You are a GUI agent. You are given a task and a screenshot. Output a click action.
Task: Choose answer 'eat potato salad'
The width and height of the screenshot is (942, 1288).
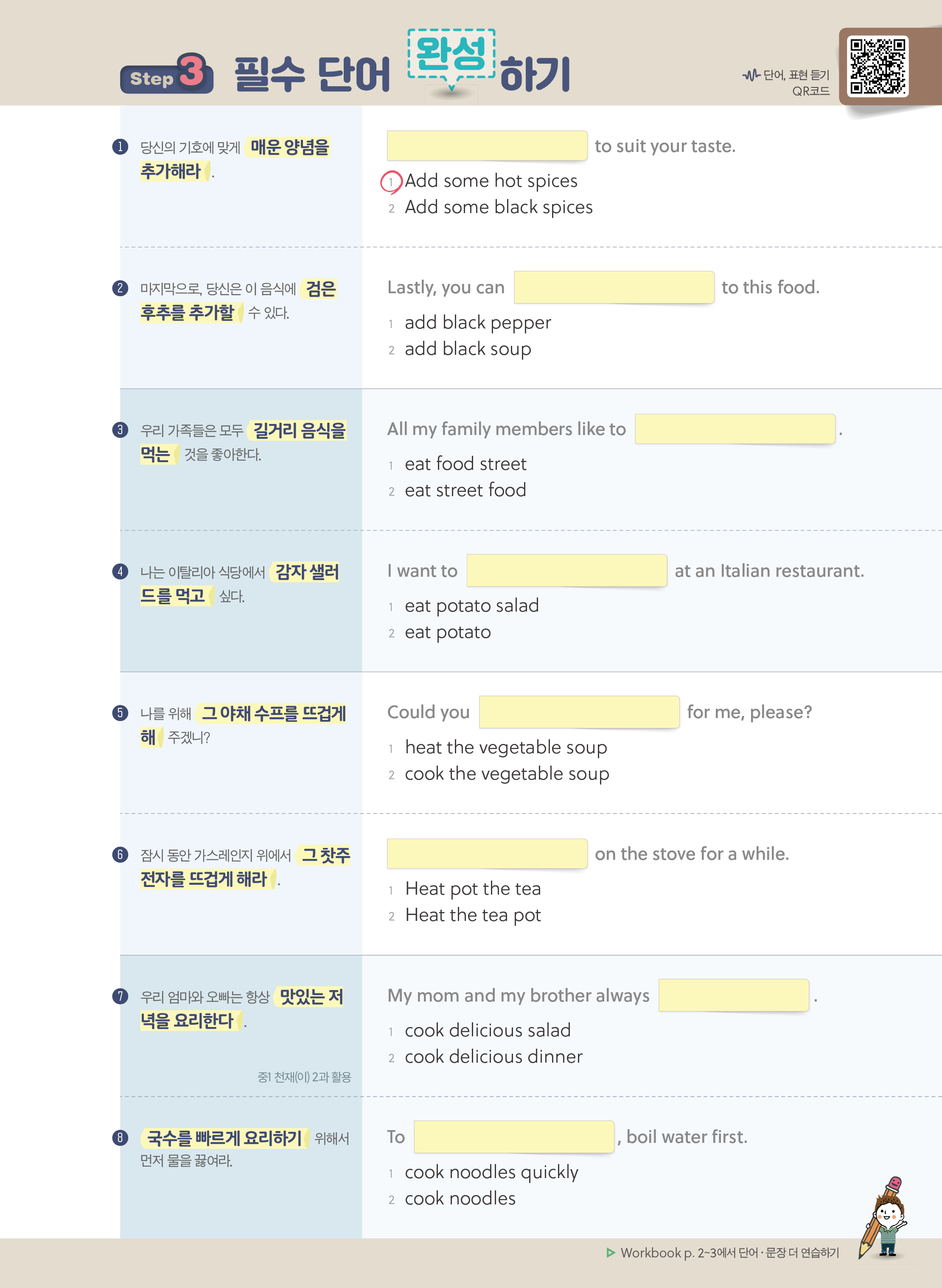click(x=471, y=606)
